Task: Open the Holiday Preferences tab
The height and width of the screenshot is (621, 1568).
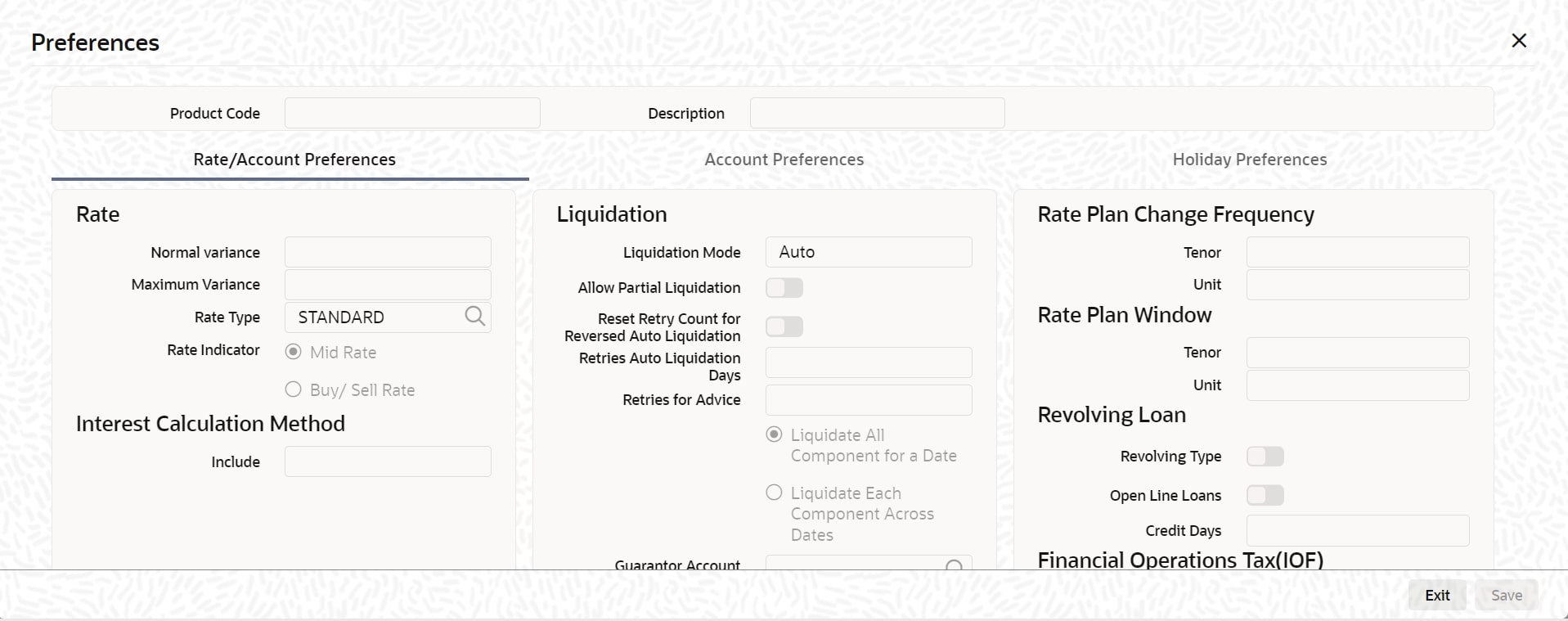Action: 1249,160
